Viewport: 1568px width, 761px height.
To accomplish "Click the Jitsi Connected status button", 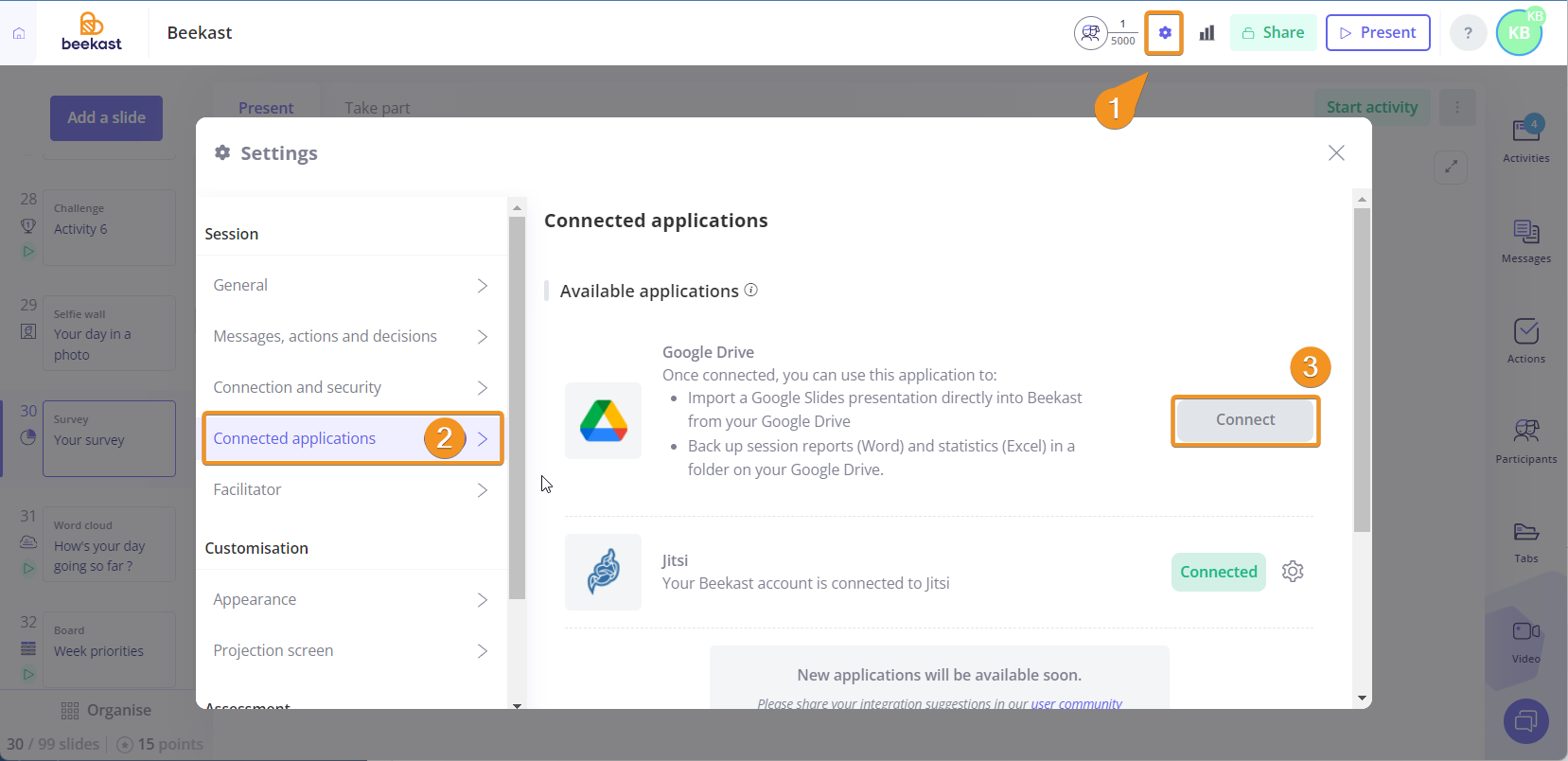I will 1219,572.
